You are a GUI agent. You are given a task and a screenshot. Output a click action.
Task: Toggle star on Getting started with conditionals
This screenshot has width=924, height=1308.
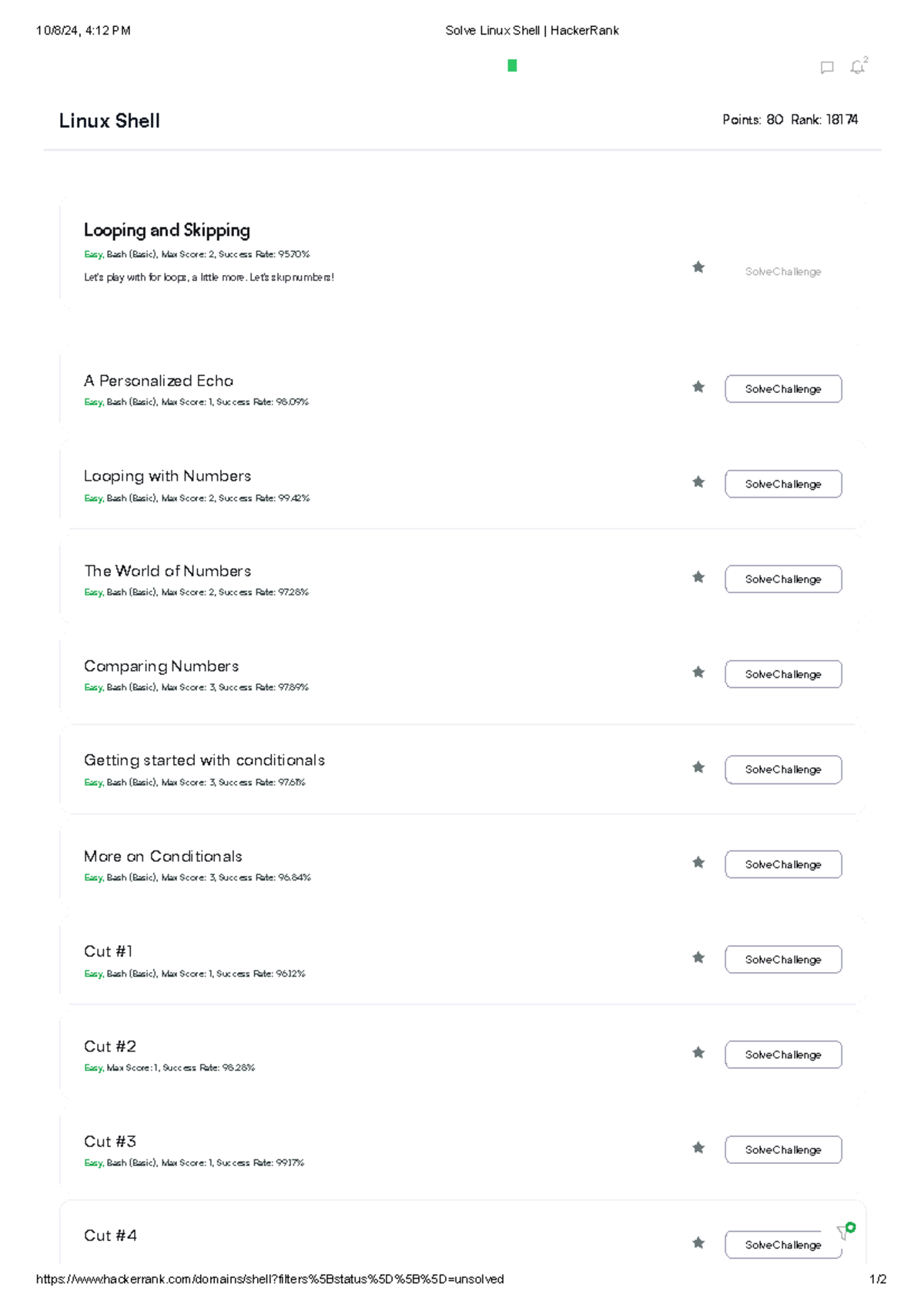tap(698, 767)
